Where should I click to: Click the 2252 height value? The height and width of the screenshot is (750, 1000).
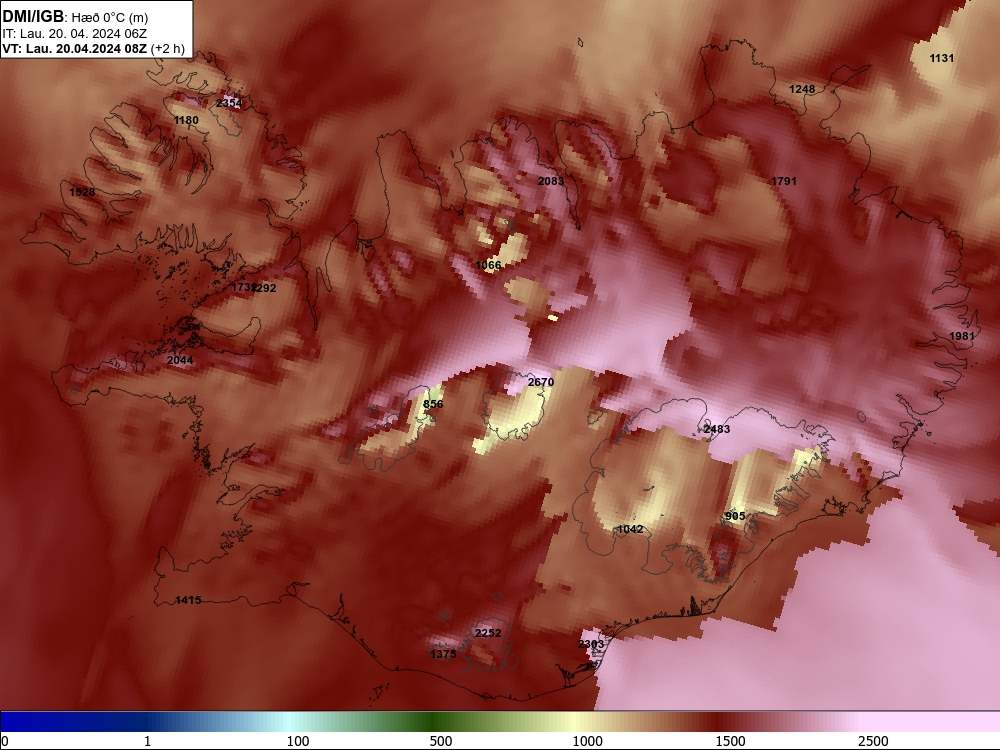point(488,633)
